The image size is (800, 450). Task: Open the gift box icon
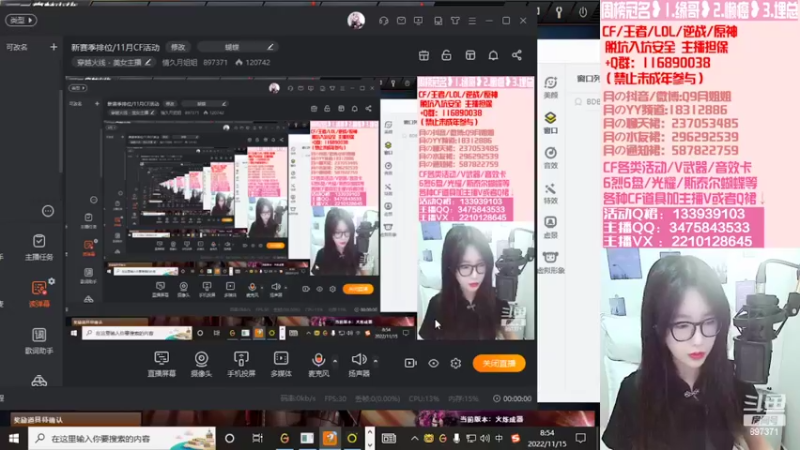click(x=423, y=55)
